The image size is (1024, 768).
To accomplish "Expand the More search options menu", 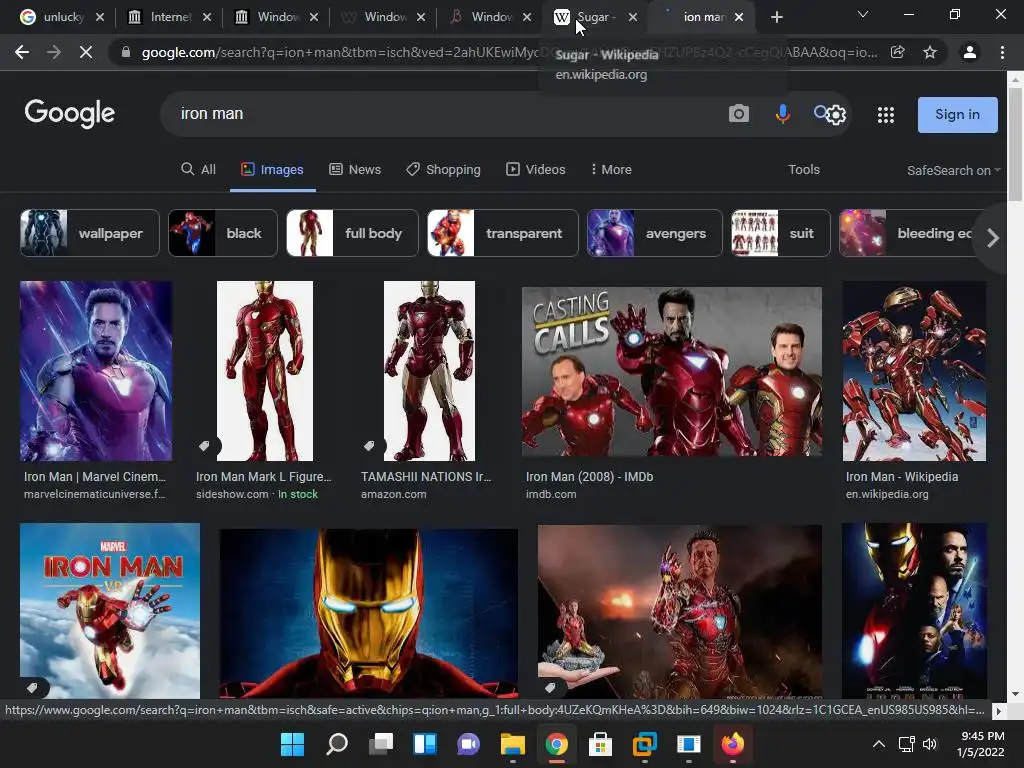I will click(611, 170).
